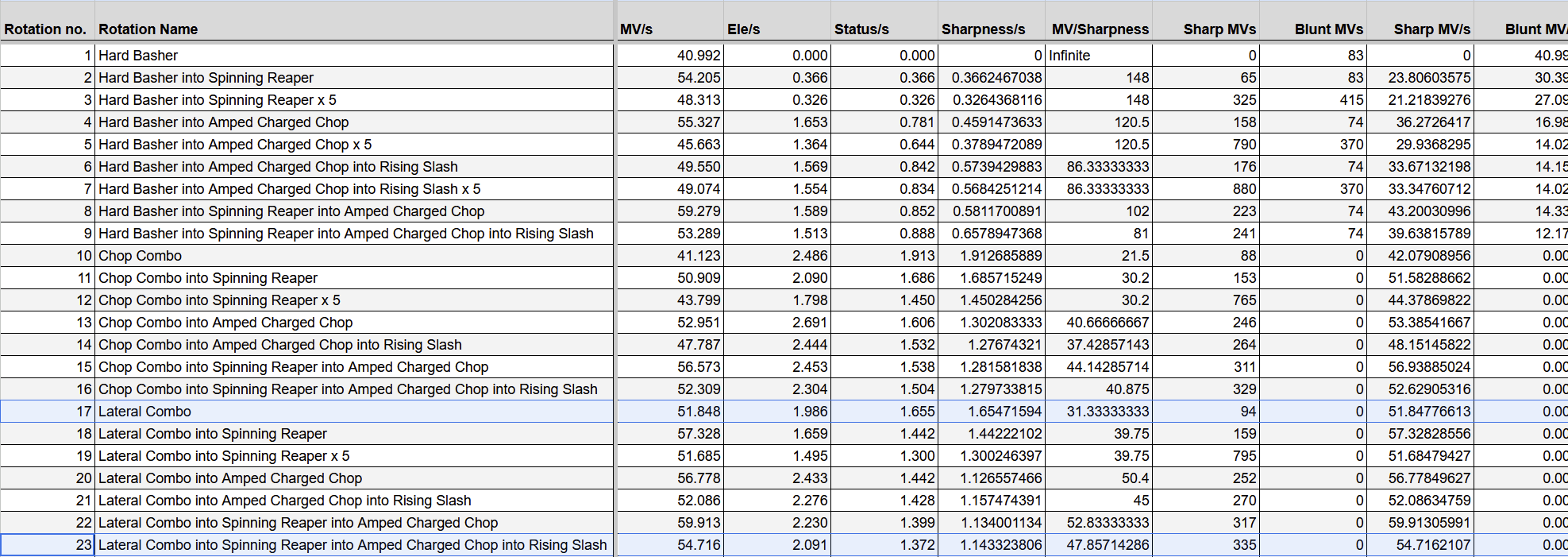The image size is (1568, 557).
Task: Click the MV/Sharpness value 40.66666667
Action: [1099, 323]
